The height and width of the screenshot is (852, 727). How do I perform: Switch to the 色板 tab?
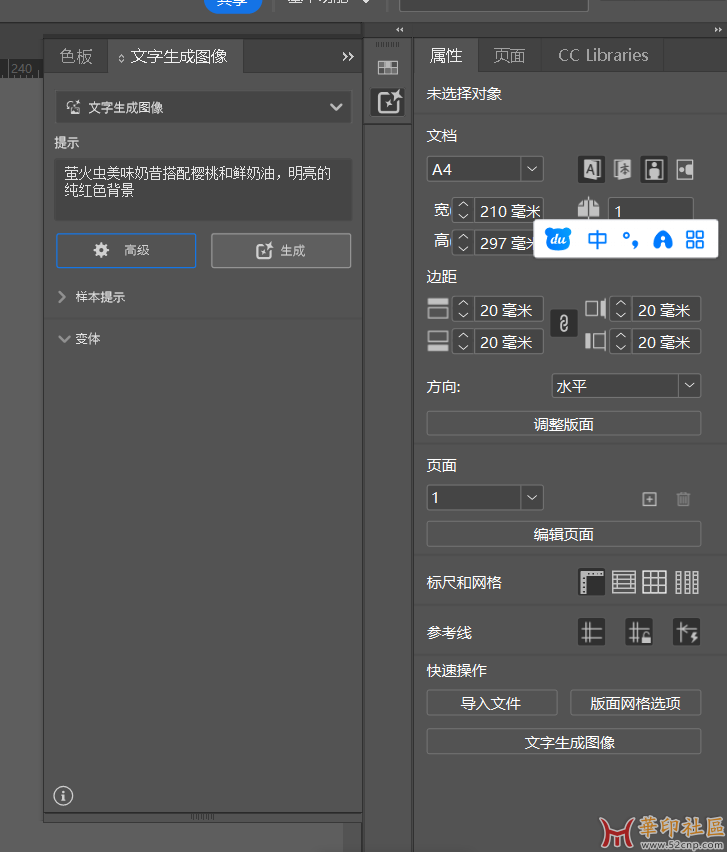point(76,56)
